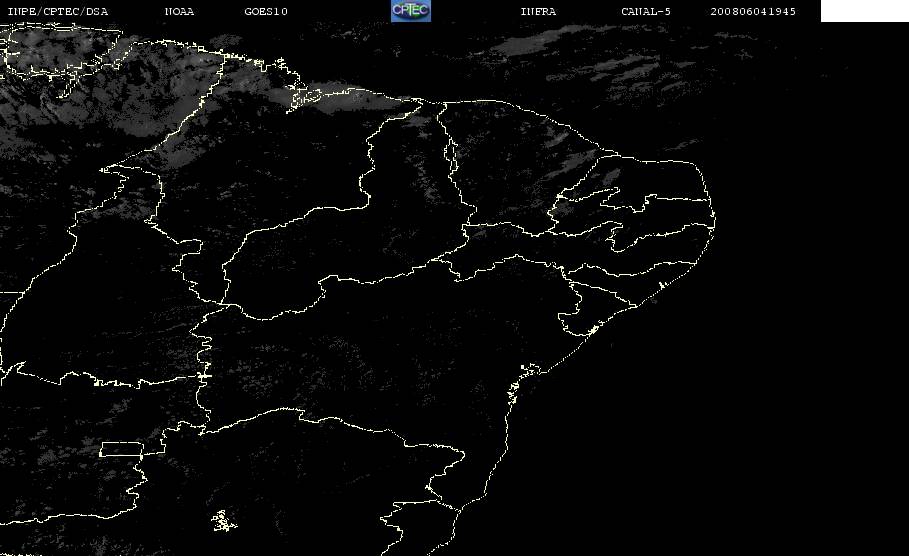This screenshot has height=556, width=909.
Task: Select the 200806041945 timestamp text
Action: pos(753,12)
